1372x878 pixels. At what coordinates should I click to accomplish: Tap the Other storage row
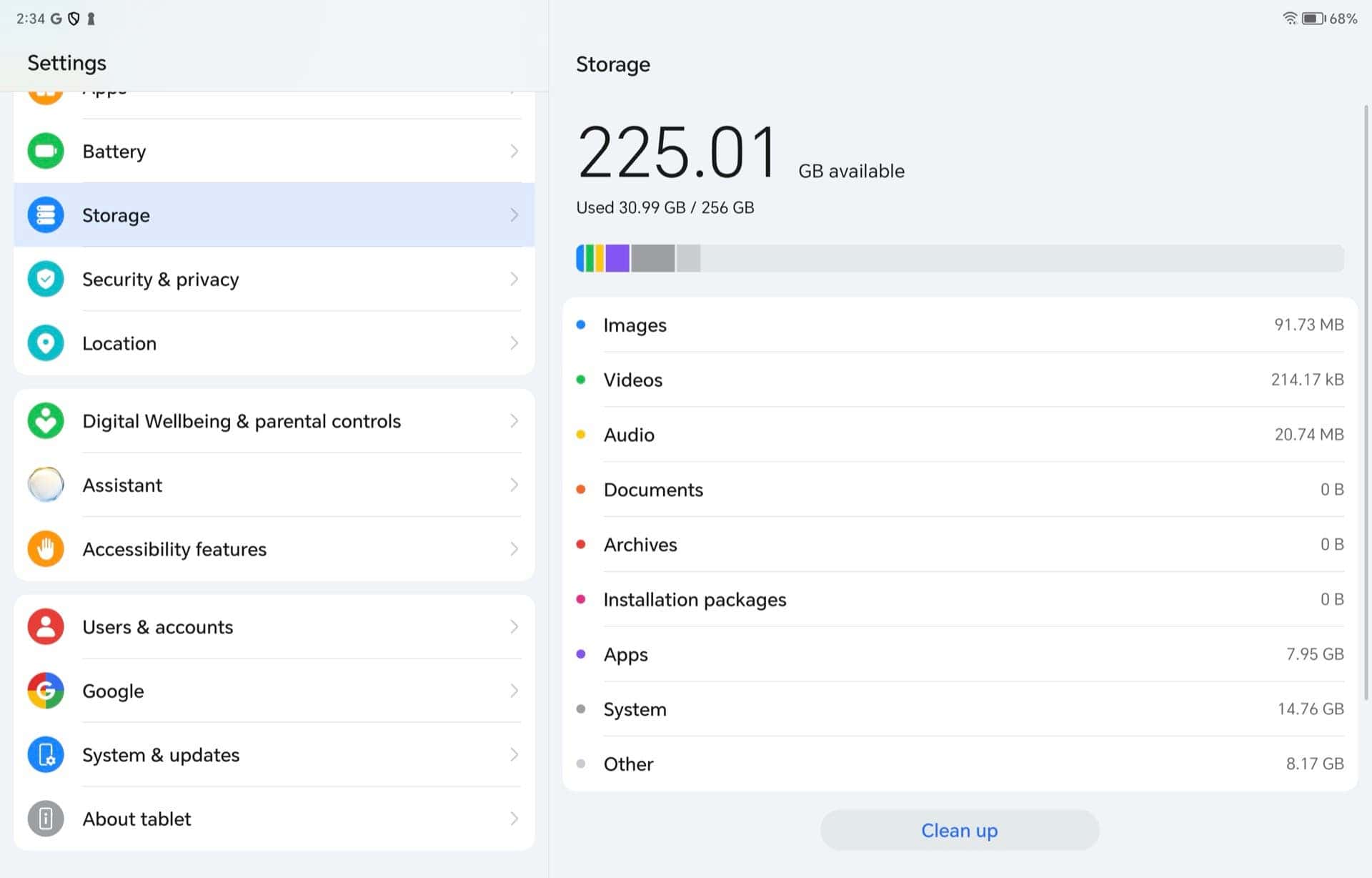click(960, 764)
